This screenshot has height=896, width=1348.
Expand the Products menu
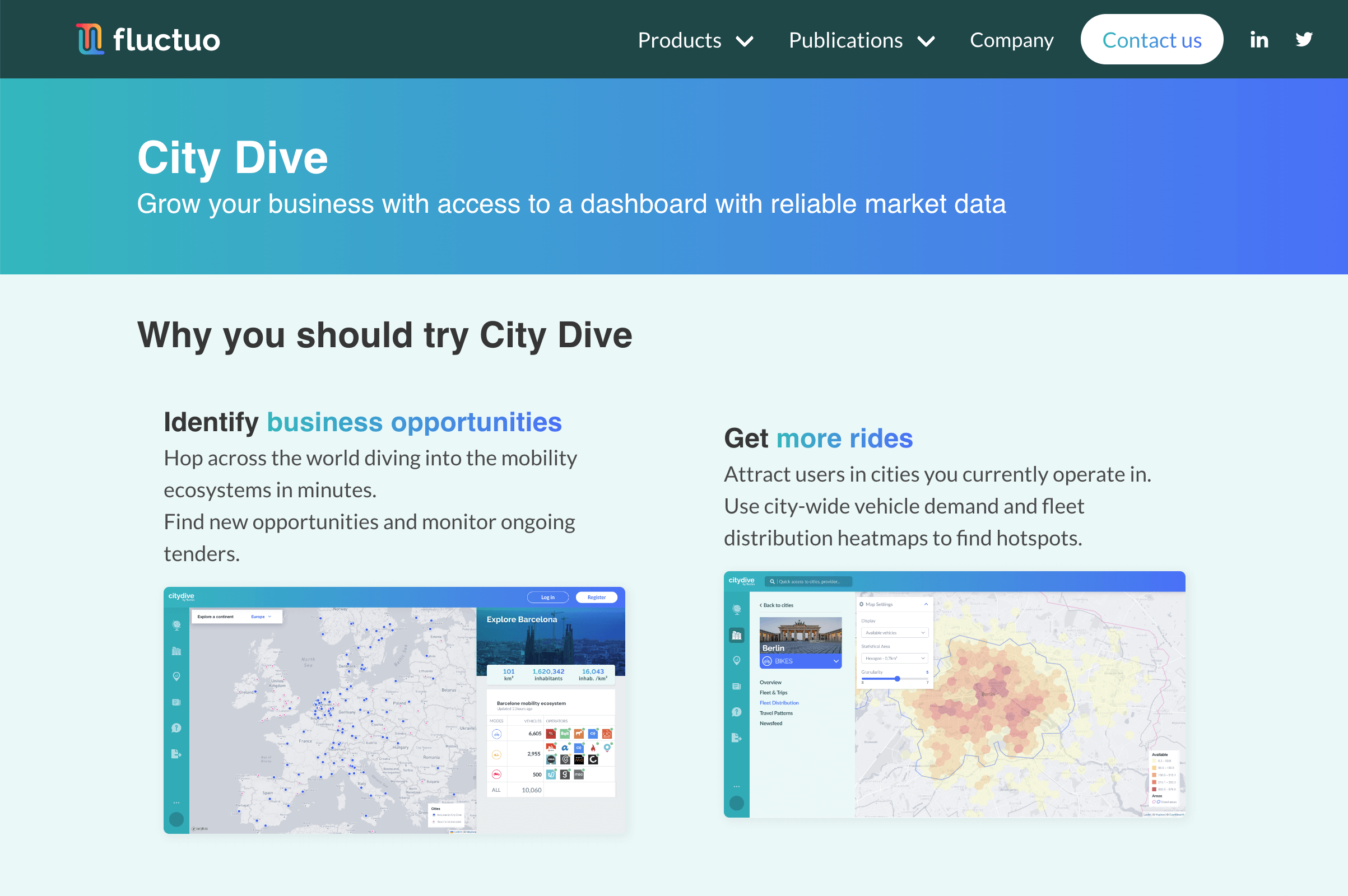click(x=695, y=40)
